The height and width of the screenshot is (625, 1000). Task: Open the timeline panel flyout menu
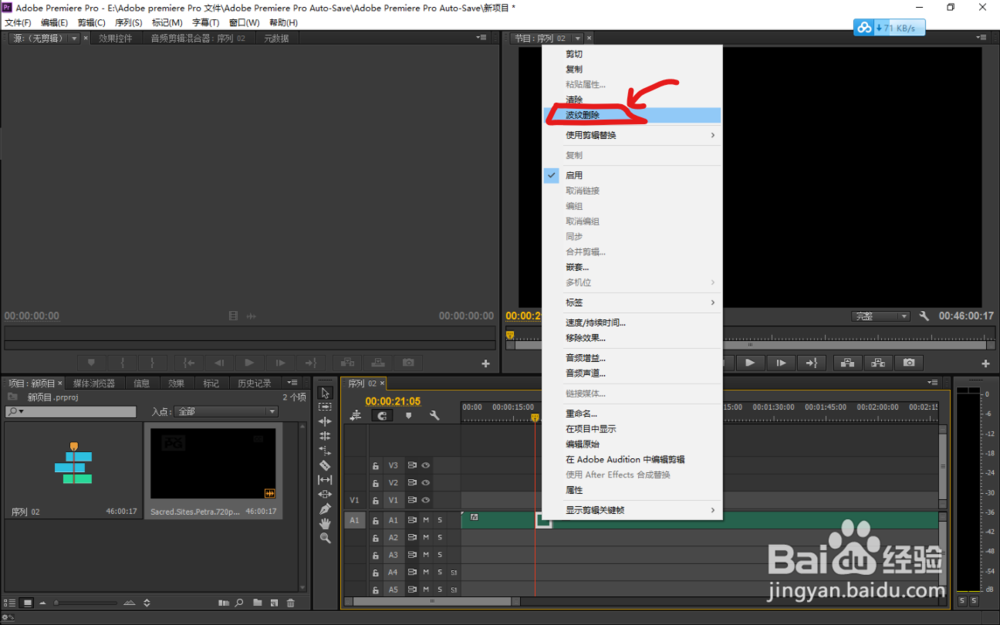coord(932,383)
